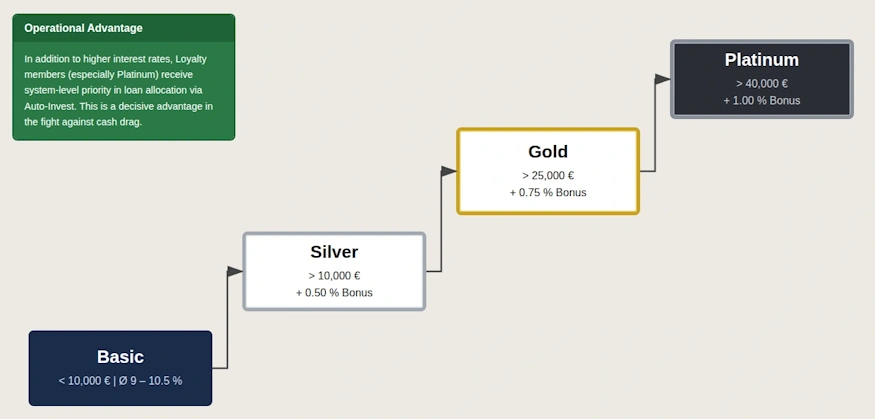Click the Operational Advantage header
Image resolution: width=875 pixels, height=419 pixels.
(x=123, y=28)
